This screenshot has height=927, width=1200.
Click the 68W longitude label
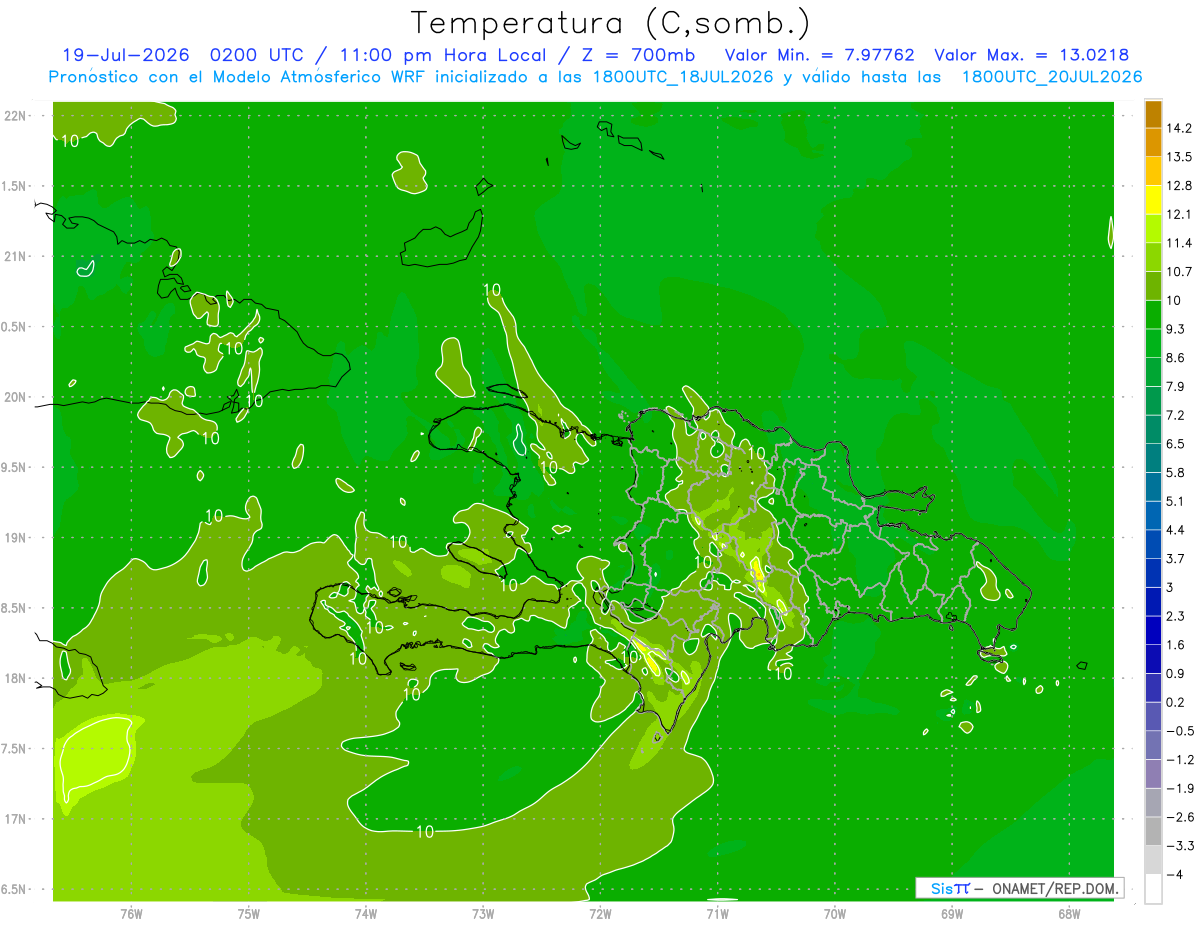1068,913
